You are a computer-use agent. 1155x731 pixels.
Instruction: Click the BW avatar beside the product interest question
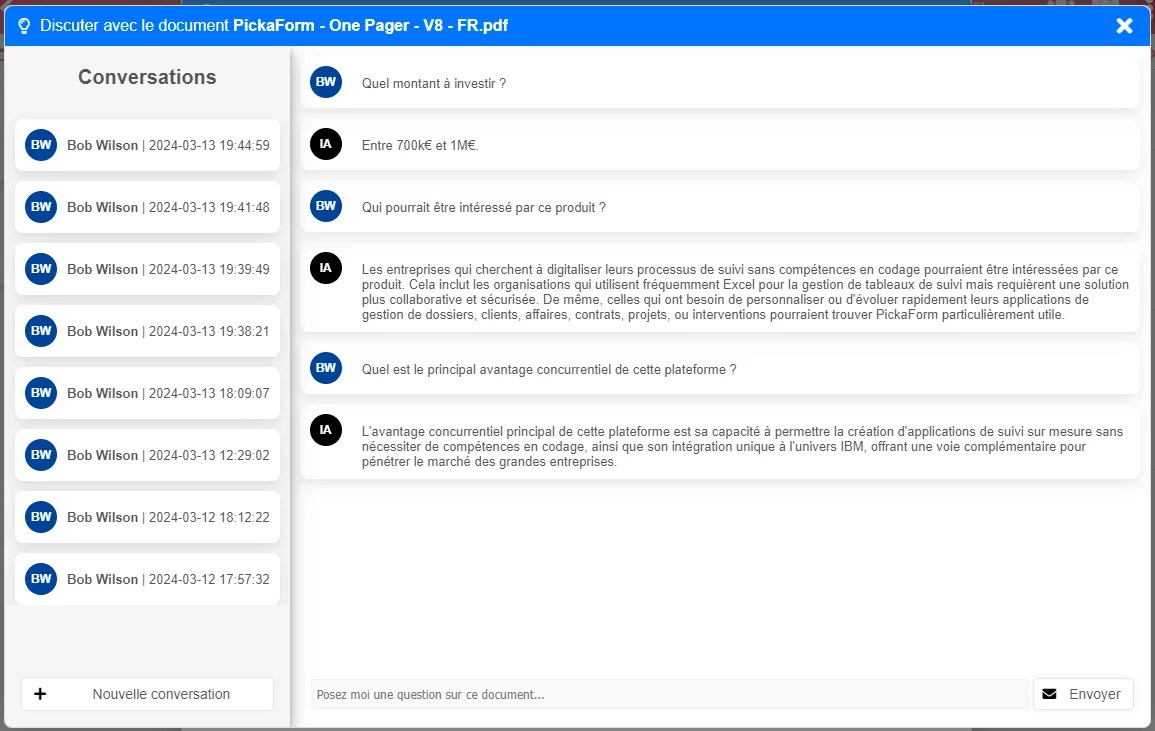click(325, 206)
